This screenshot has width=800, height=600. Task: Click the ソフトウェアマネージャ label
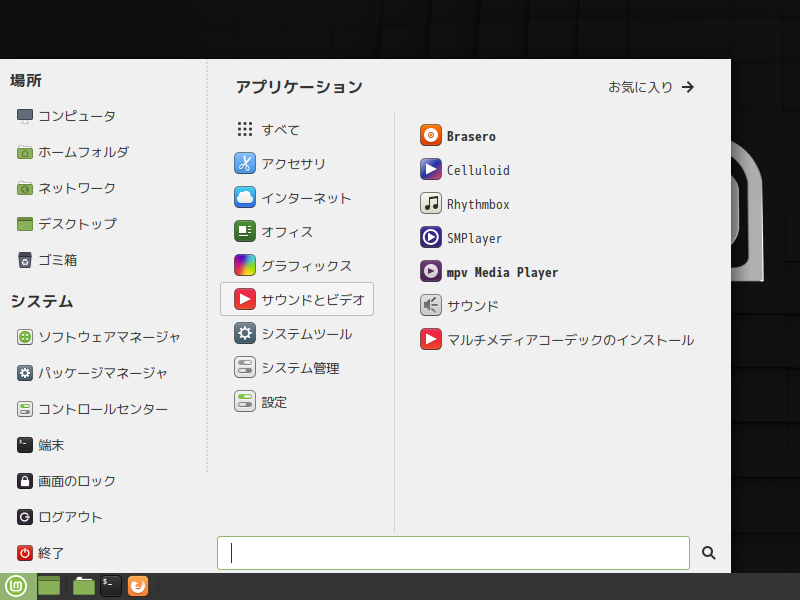click(x=109, y=337)
